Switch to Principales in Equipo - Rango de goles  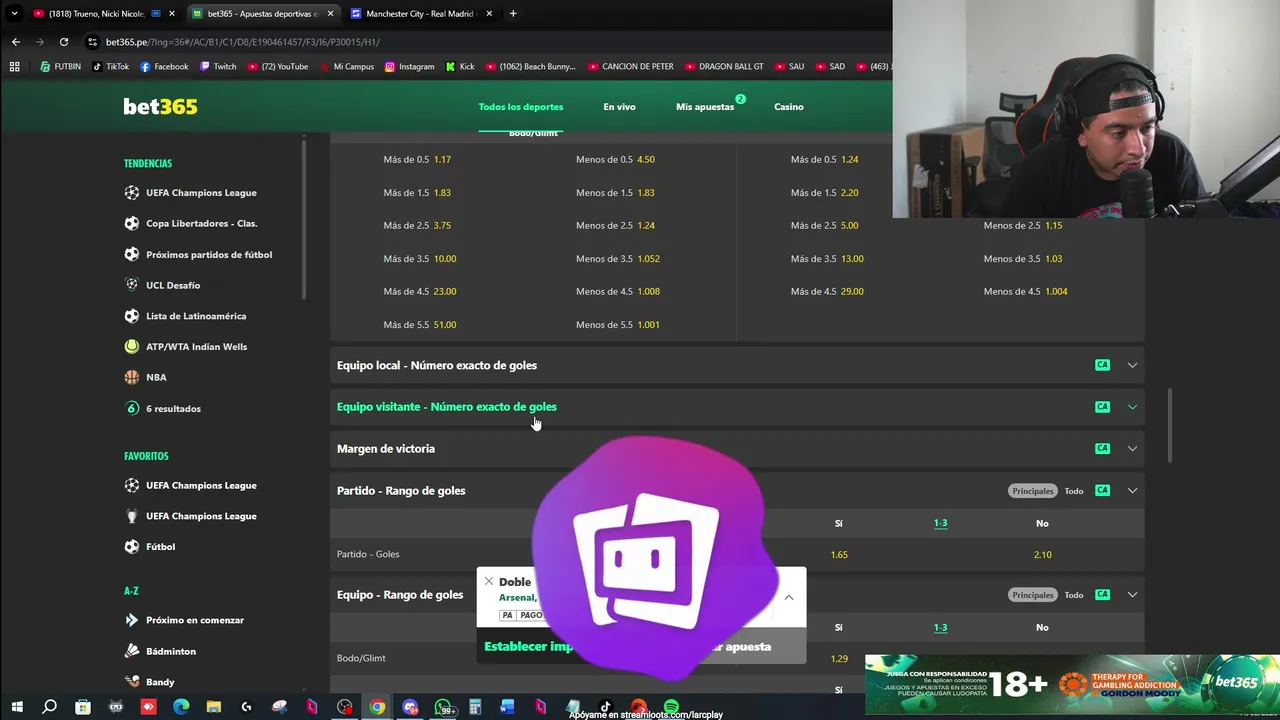tap(1032, 595)
